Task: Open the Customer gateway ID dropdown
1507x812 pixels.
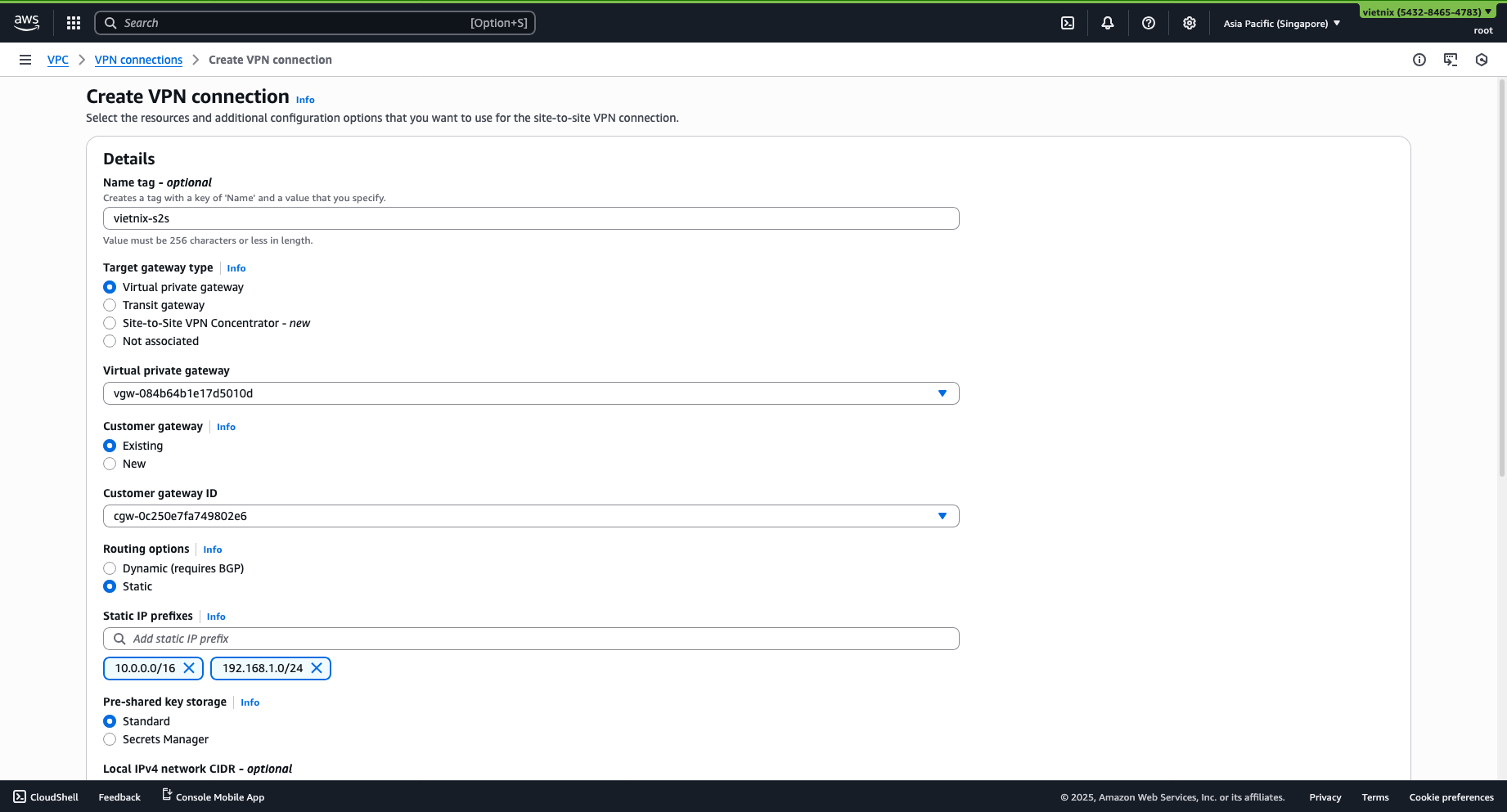Action: (x=942, y=516)
